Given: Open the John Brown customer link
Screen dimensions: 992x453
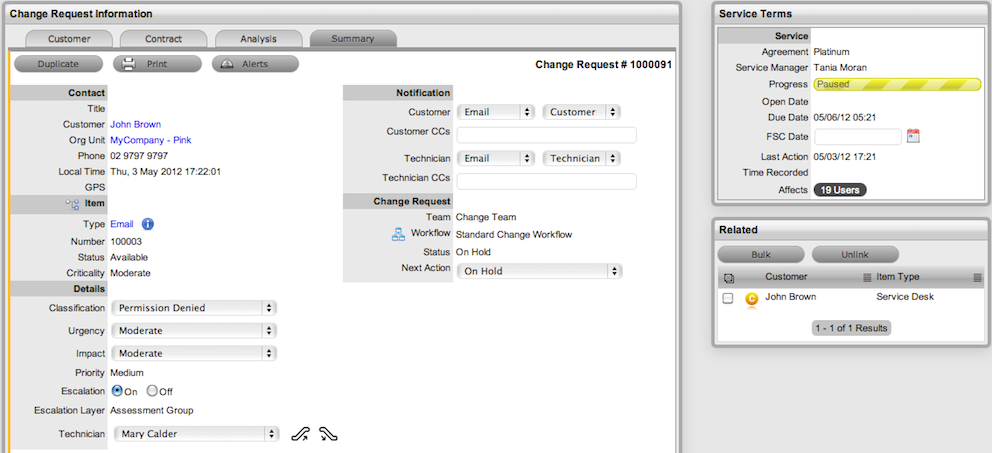Looking at the screenshot, I should pyautogui.click(x=135, y=125).
